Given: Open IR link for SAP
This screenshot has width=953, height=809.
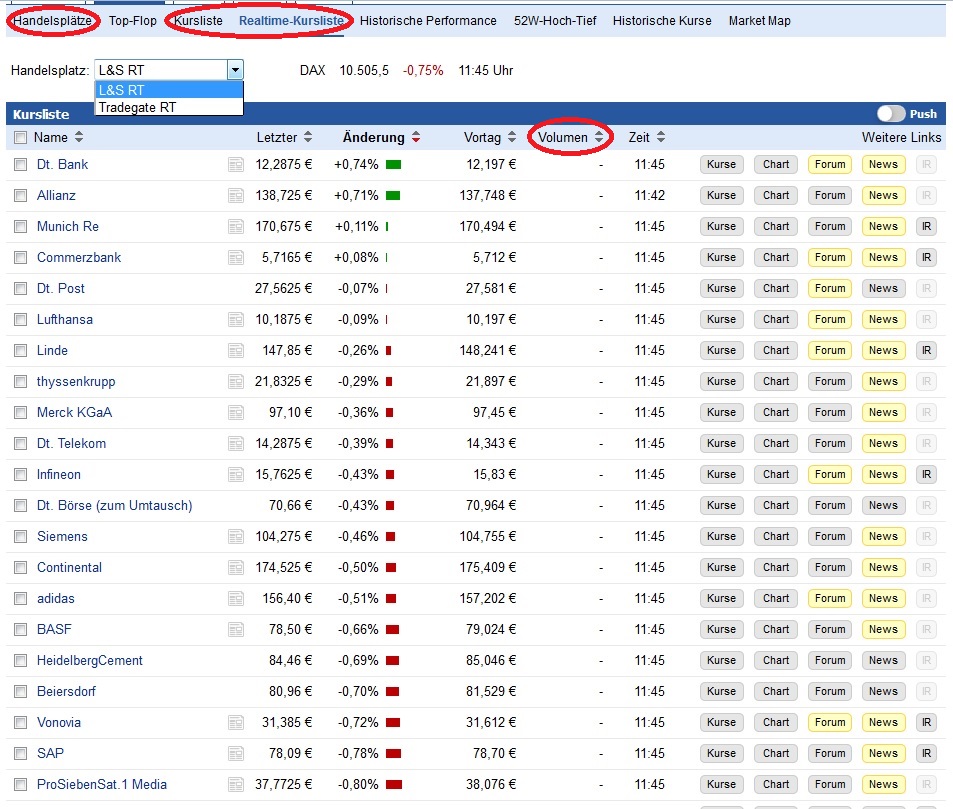Looking at the screenshot, I should coord(926,754).
